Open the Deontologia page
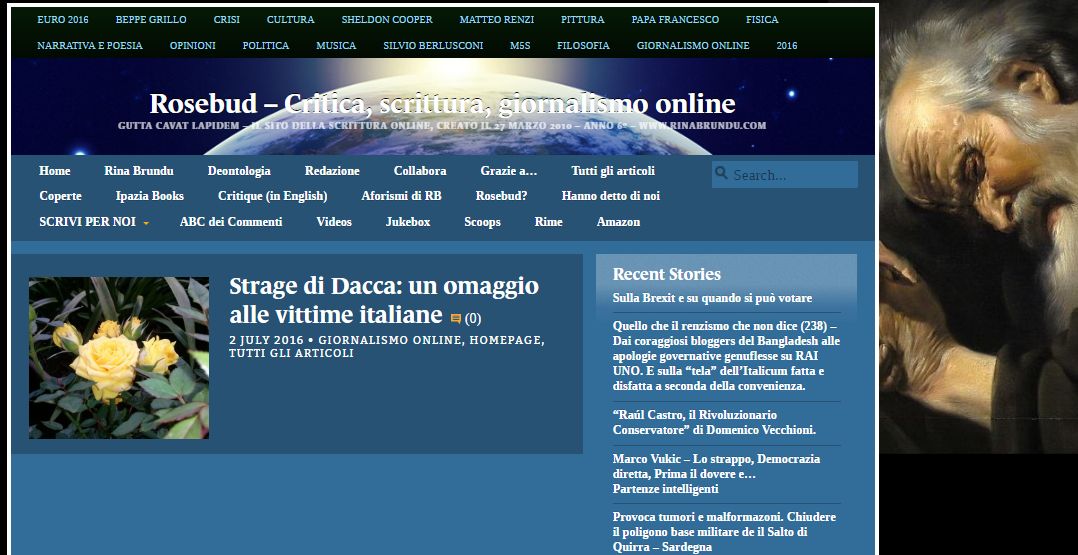This screenshot has height=555, width=1078. 239,171
